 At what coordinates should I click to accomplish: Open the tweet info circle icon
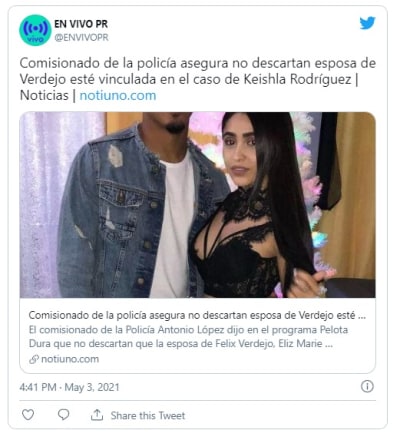tap(367, 386)
